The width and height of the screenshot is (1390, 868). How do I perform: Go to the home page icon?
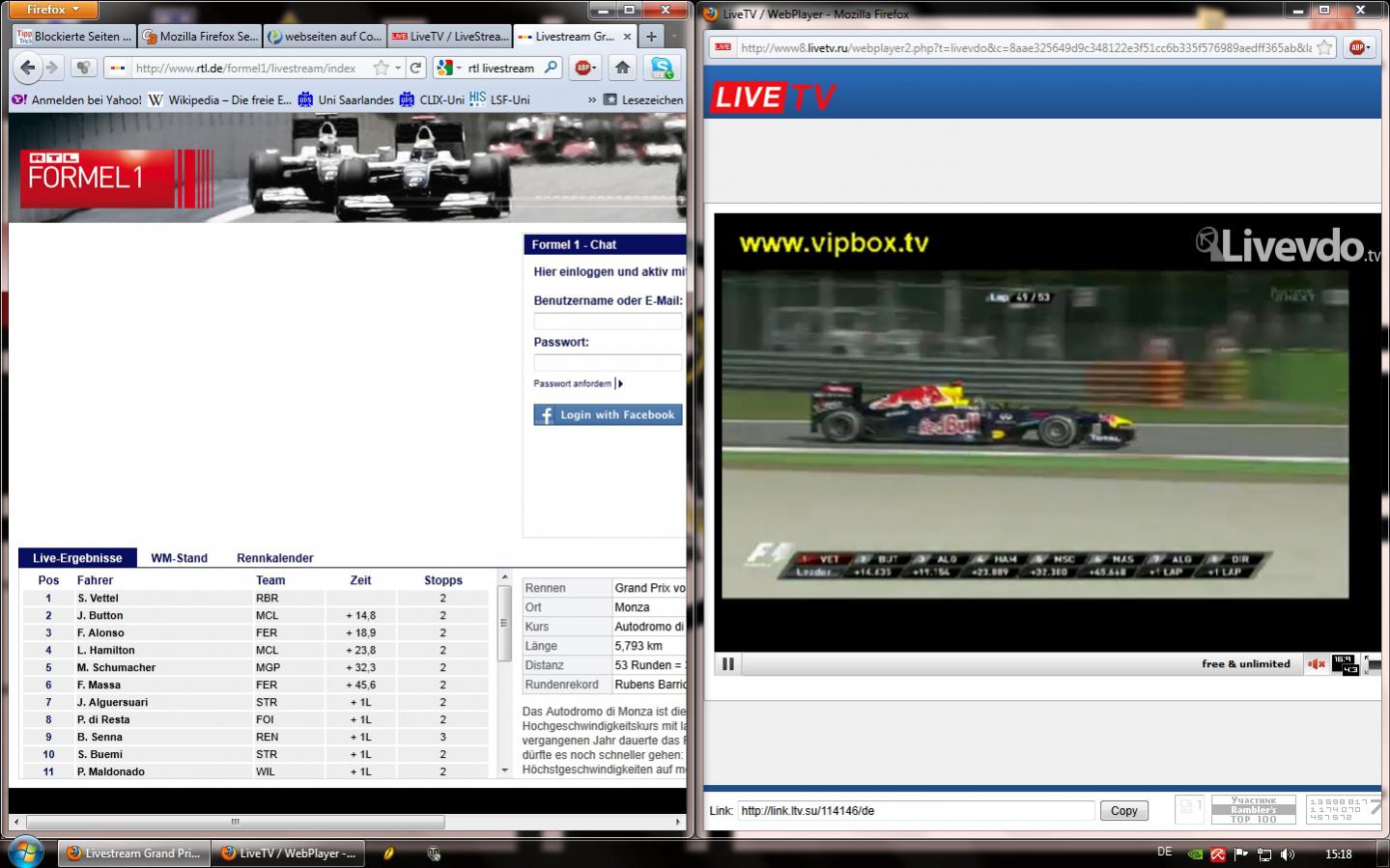623,68
